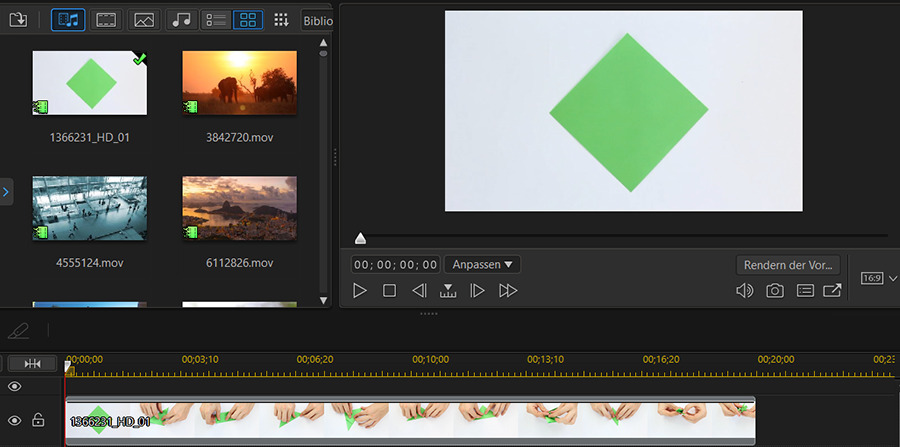The image size is (900, 447).
Task: Click timeline ruler at 00;16;20
Action: coord(661,360)
